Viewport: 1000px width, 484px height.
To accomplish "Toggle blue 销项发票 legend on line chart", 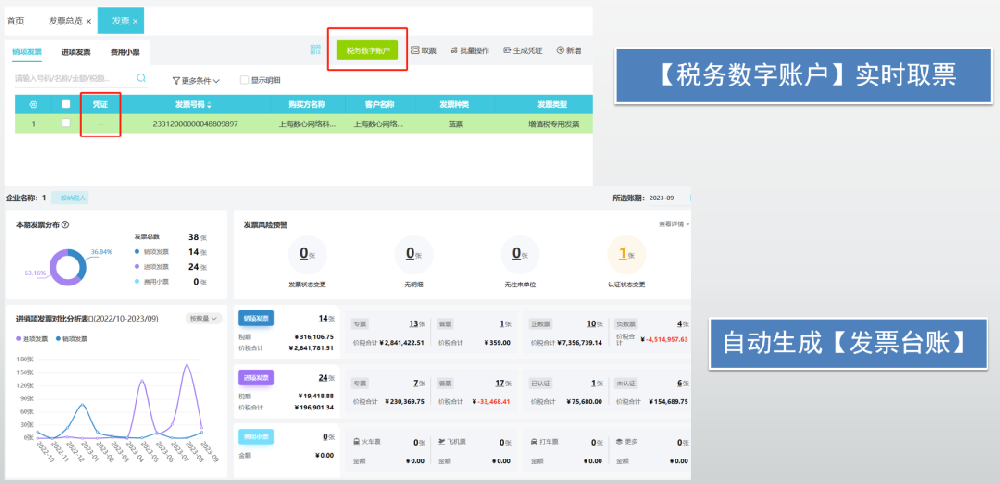I will [x=71, y=339].
